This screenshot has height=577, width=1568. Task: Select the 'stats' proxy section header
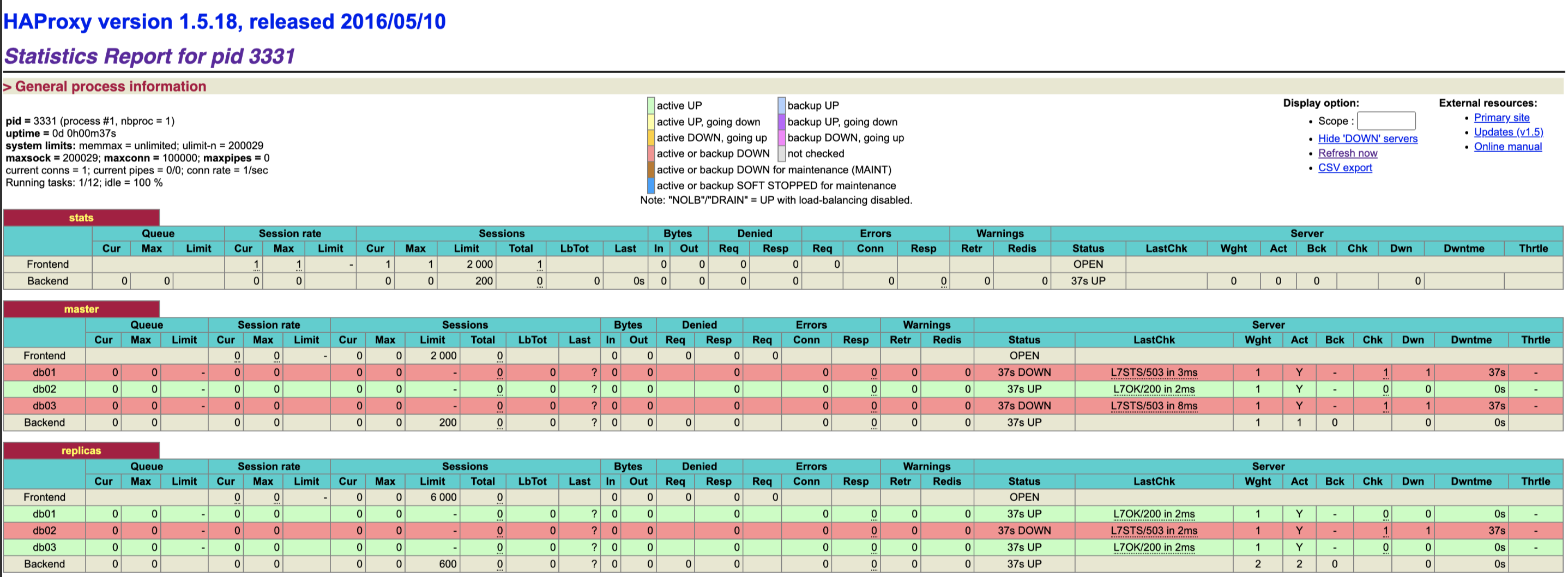[x=81, y=218]
